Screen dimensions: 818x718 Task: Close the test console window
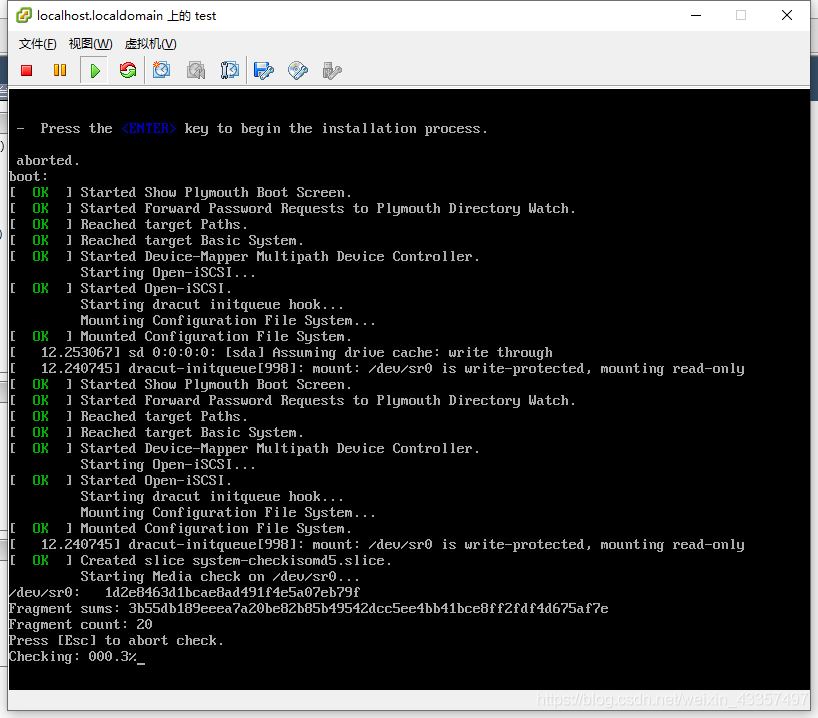[788, 15]
